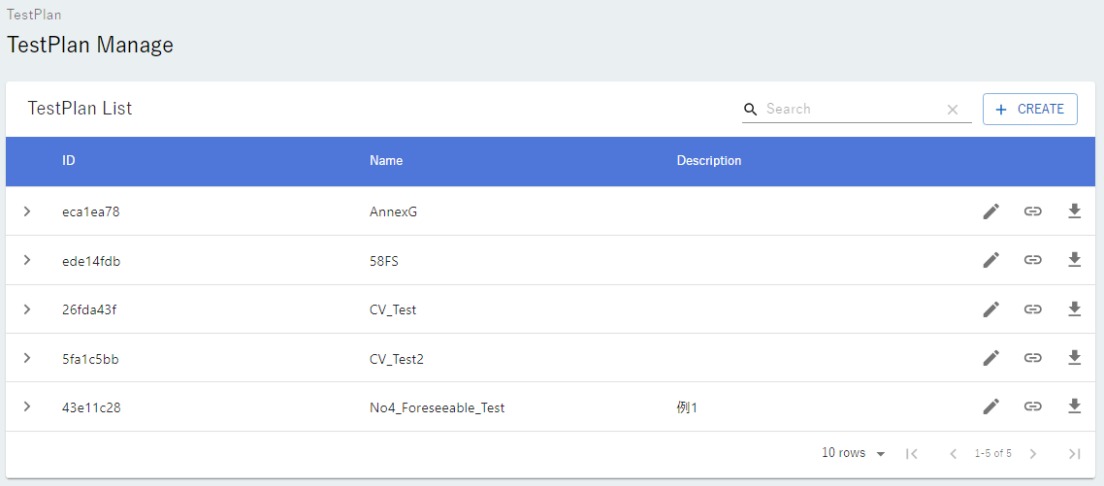Download the CV_Test test plan
The width and height of the screenshot is (1104, 486).
[1074, 309]
